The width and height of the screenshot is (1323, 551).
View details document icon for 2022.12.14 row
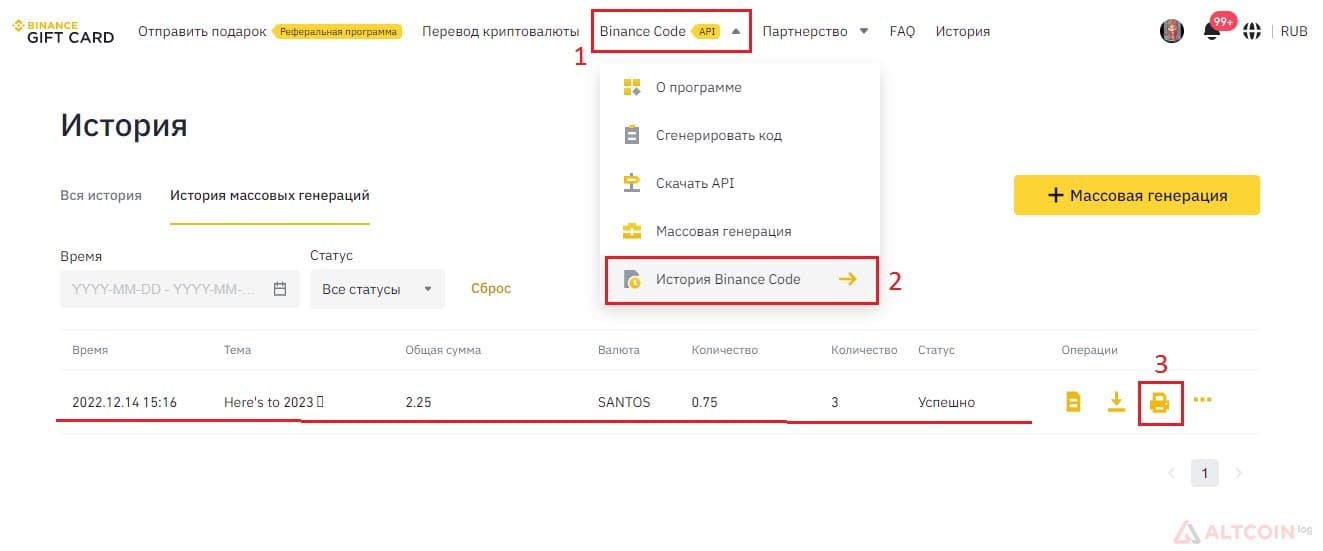click(1073, 402)
